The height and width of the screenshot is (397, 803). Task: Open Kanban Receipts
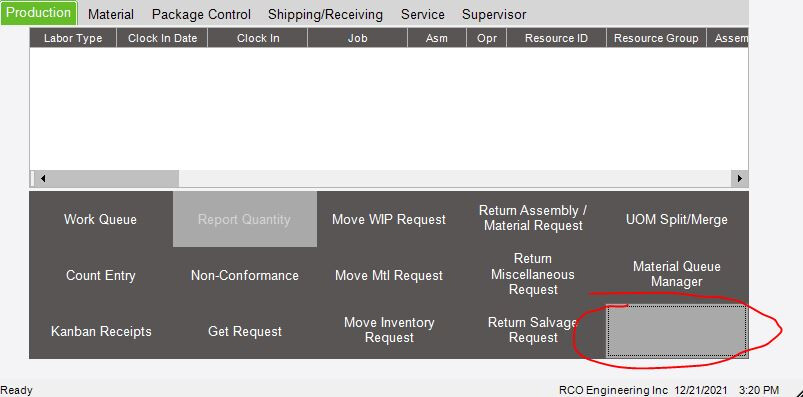click(x=100, y=331)
